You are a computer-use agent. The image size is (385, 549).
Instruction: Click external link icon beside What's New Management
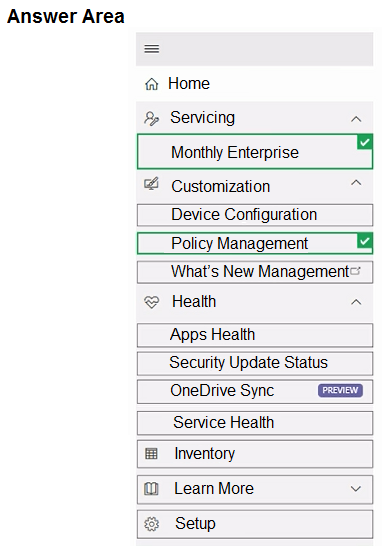[x=356, y=271]
